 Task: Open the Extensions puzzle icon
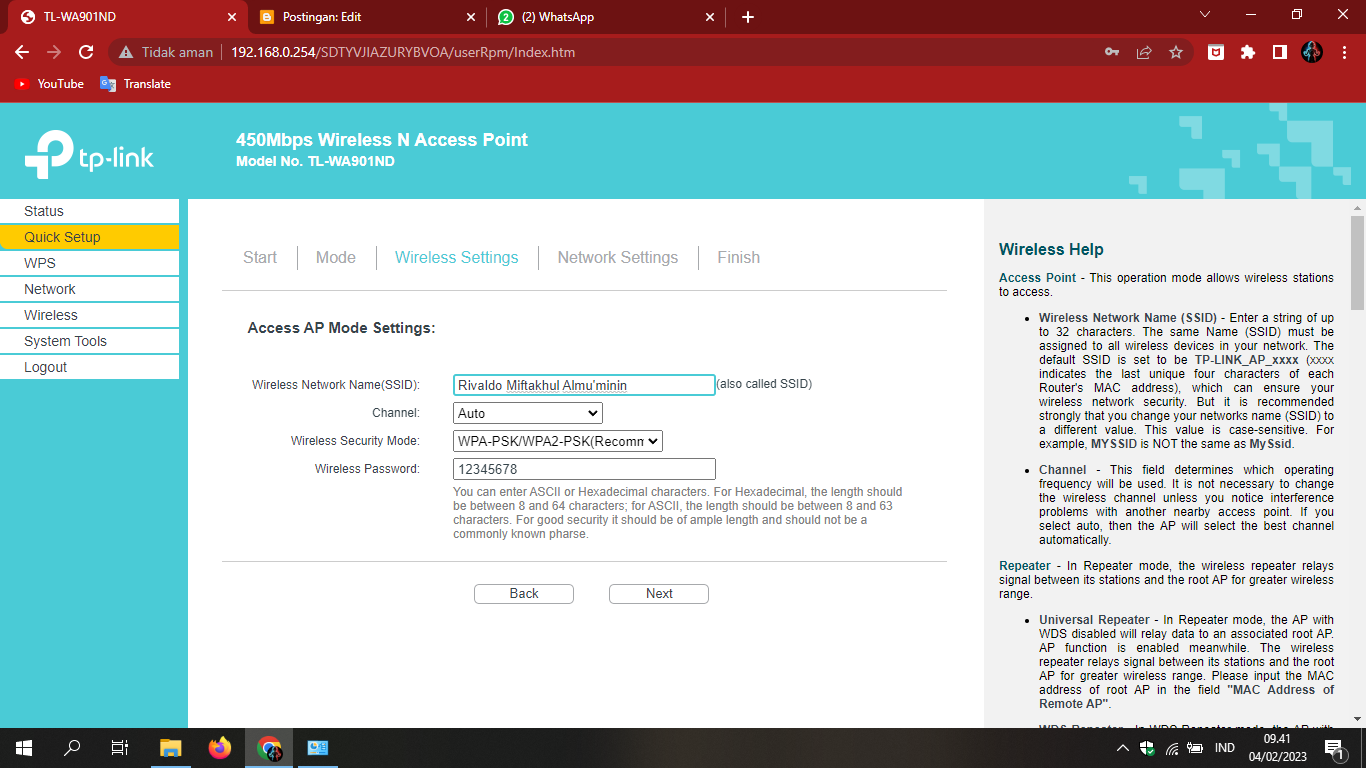(1248, 52)
